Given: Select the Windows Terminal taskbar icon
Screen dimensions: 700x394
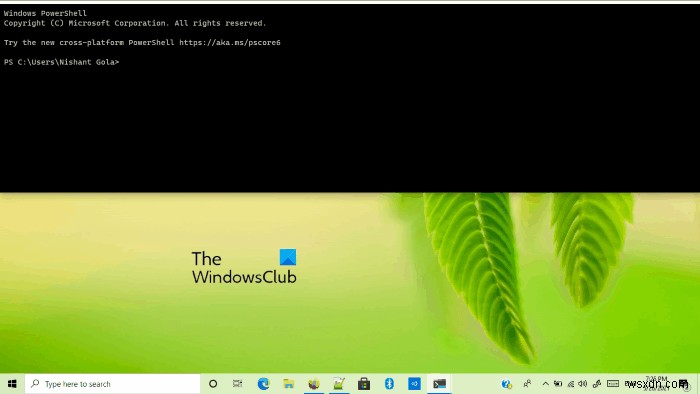Looking at the screenshot, I should click(x=439, y=384).
